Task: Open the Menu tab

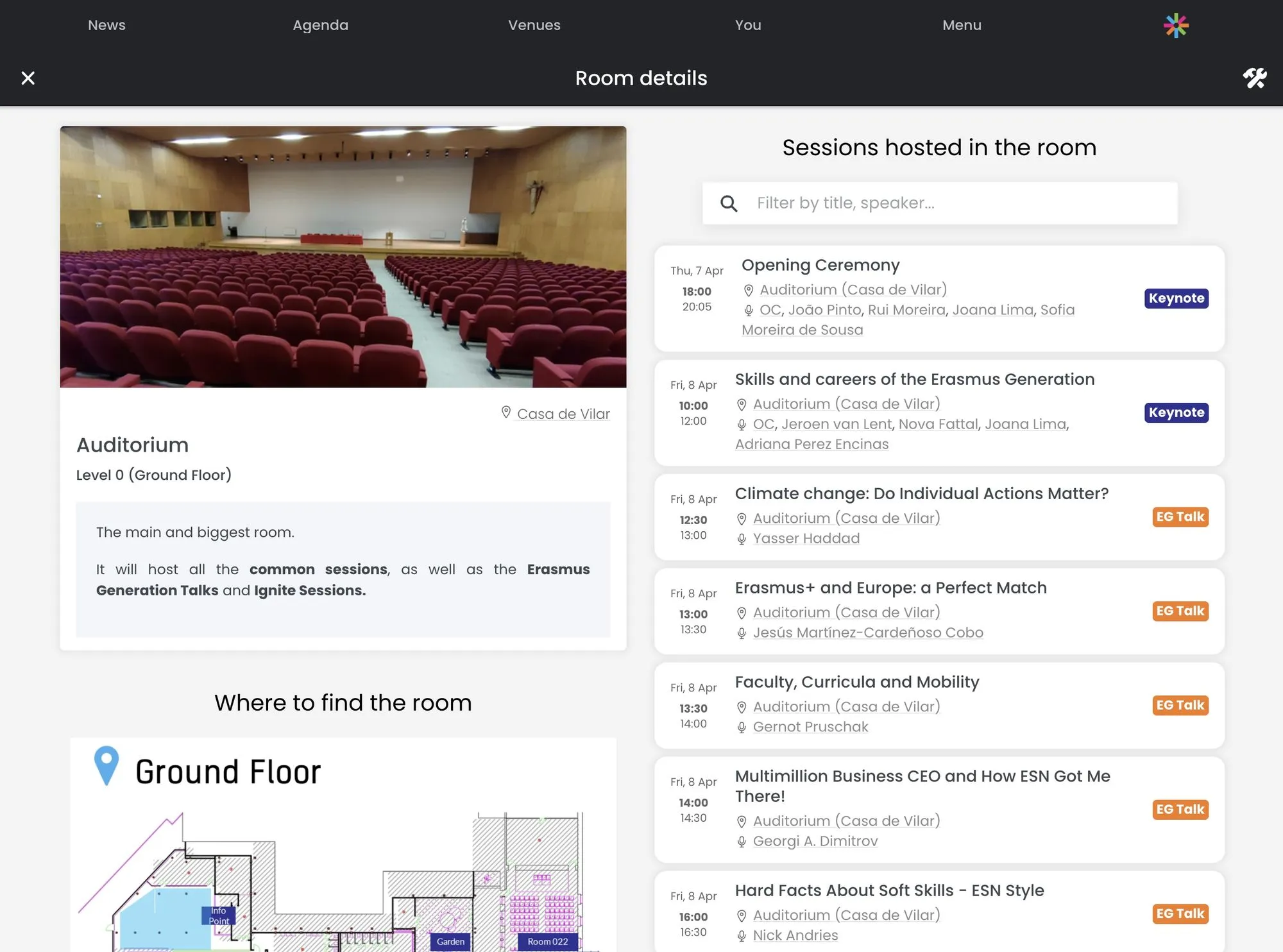Action: (x=962, y=26)
